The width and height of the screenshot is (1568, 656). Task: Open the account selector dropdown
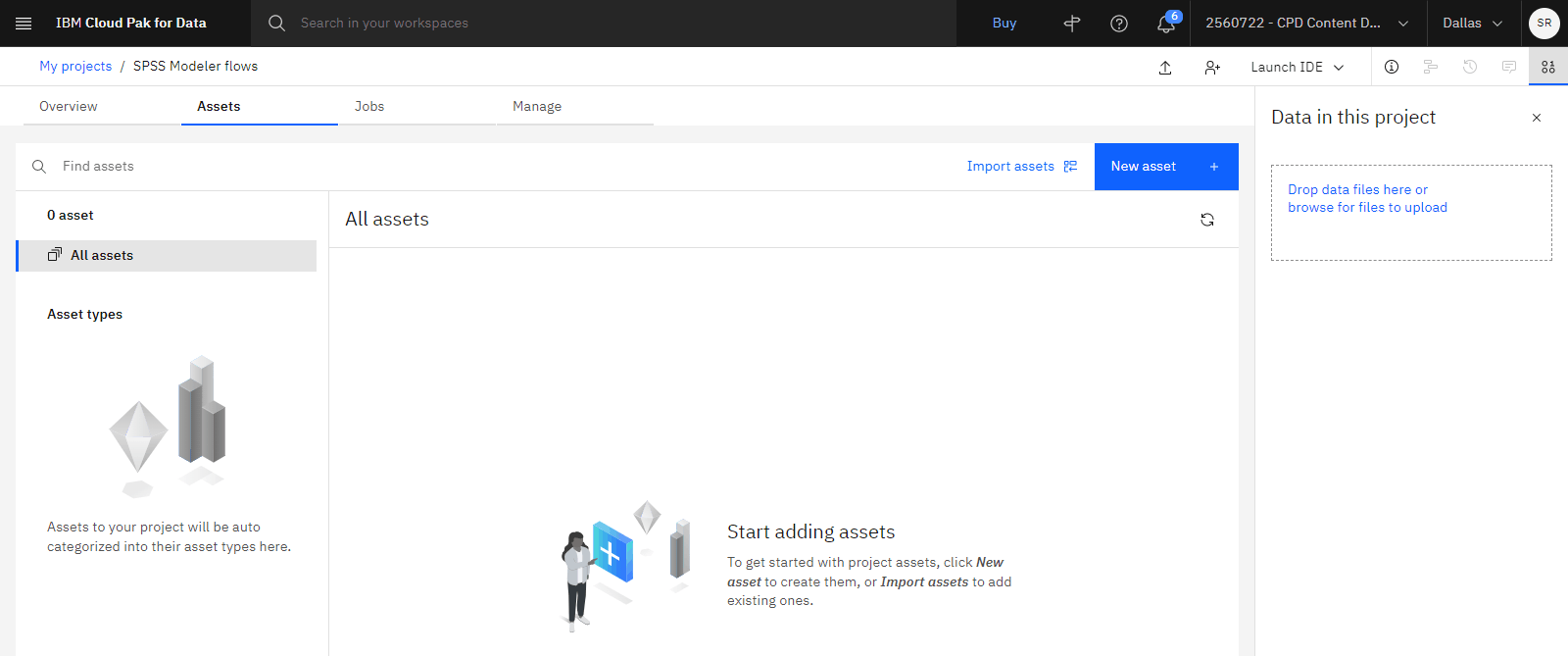tap(1306, 24)
